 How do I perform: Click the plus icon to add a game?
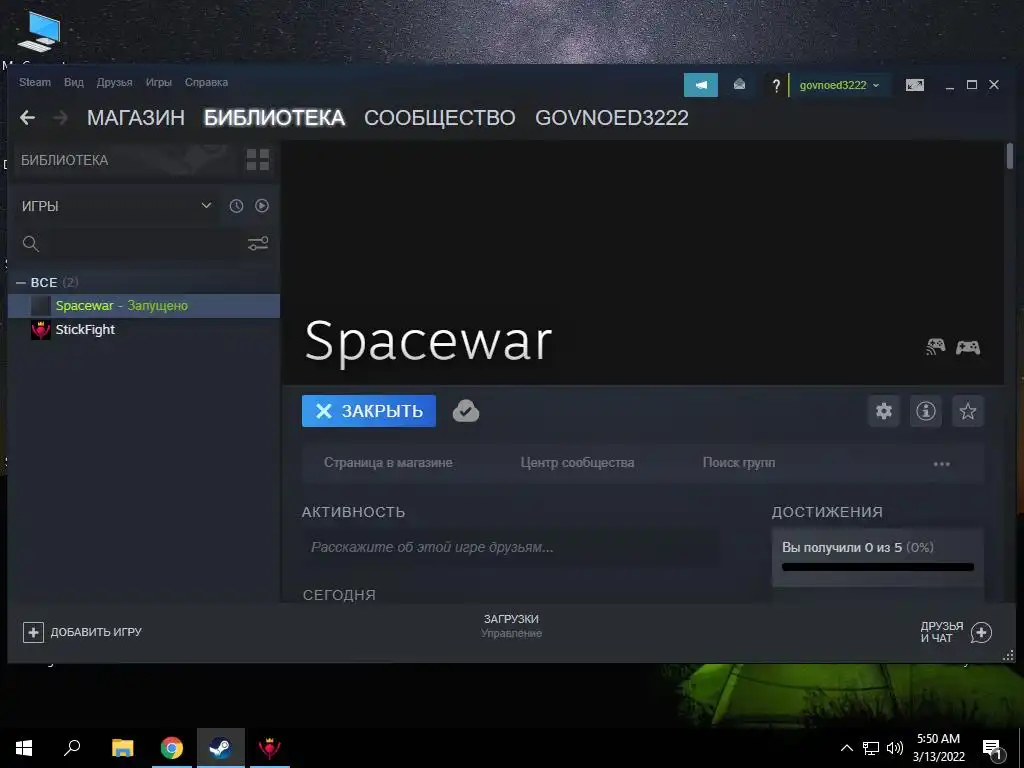click(x=33, y=632)
